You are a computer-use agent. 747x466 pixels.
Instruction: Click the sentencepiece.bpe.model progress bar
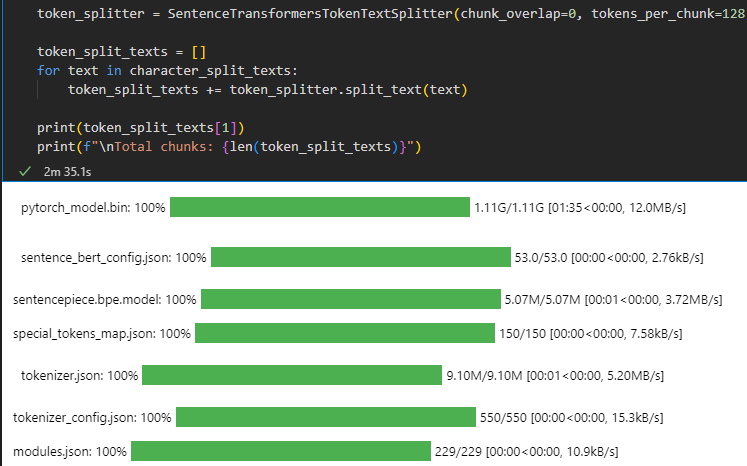coord(351,299)
